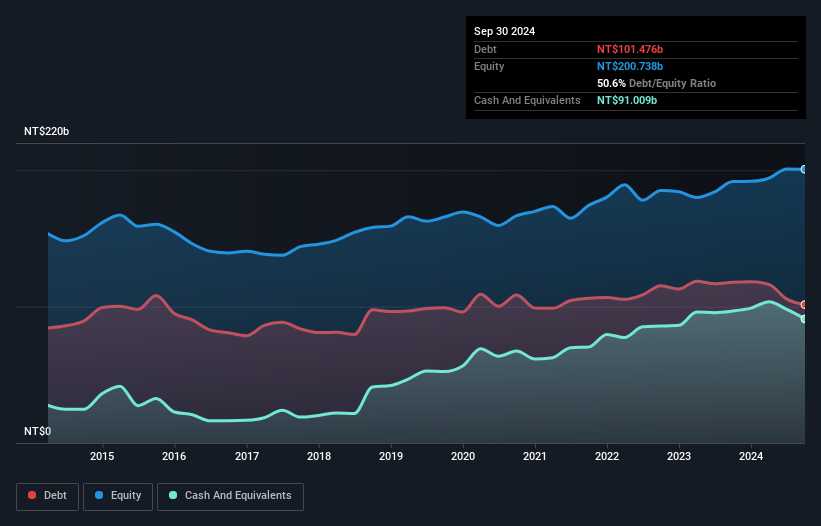
Task: Click the 2018 axis label
Action: (319, 456)
